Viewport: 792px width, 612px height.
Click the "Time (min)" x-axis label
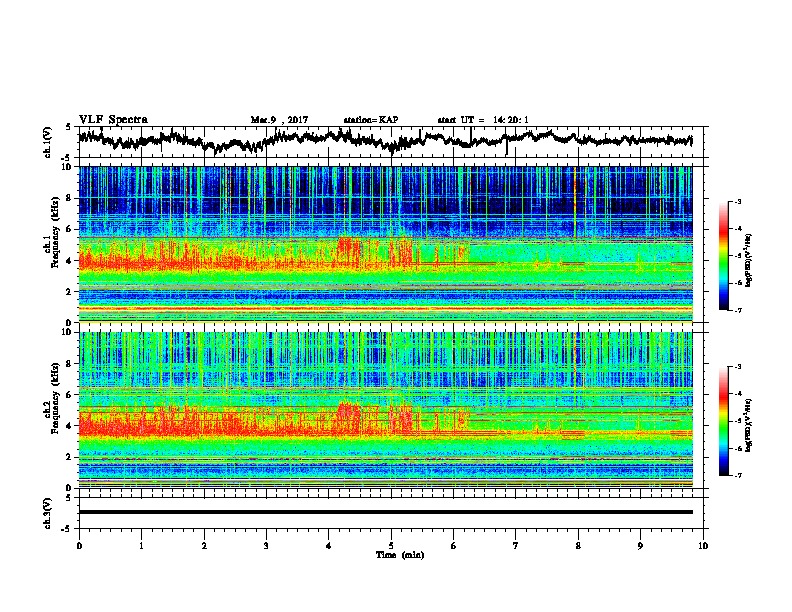400,555
